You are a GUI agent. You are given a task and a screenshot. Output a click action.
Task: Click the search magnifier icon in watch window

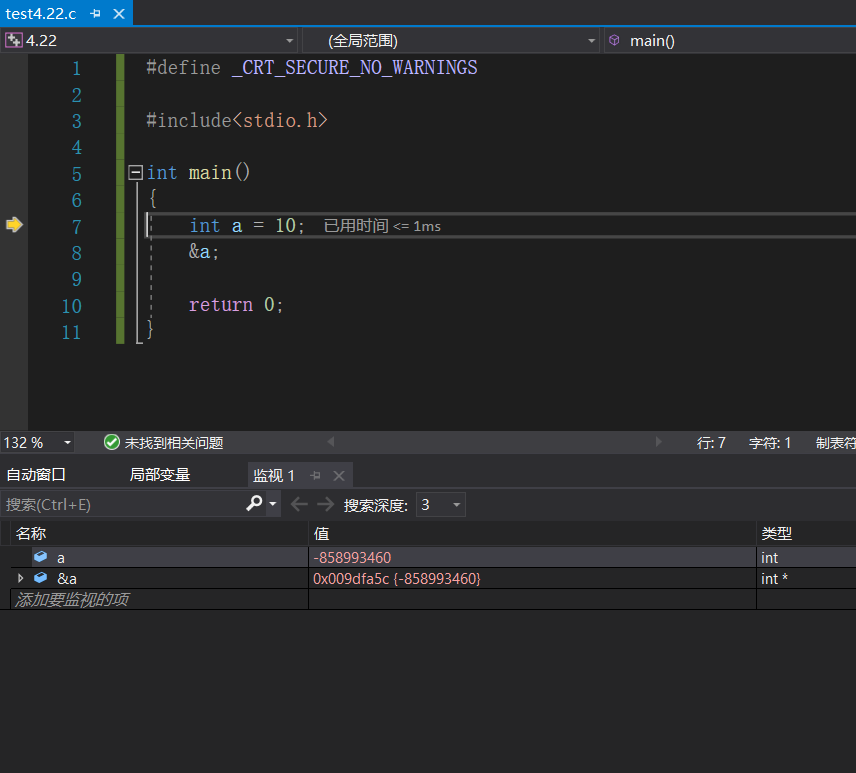coord(255,504)
